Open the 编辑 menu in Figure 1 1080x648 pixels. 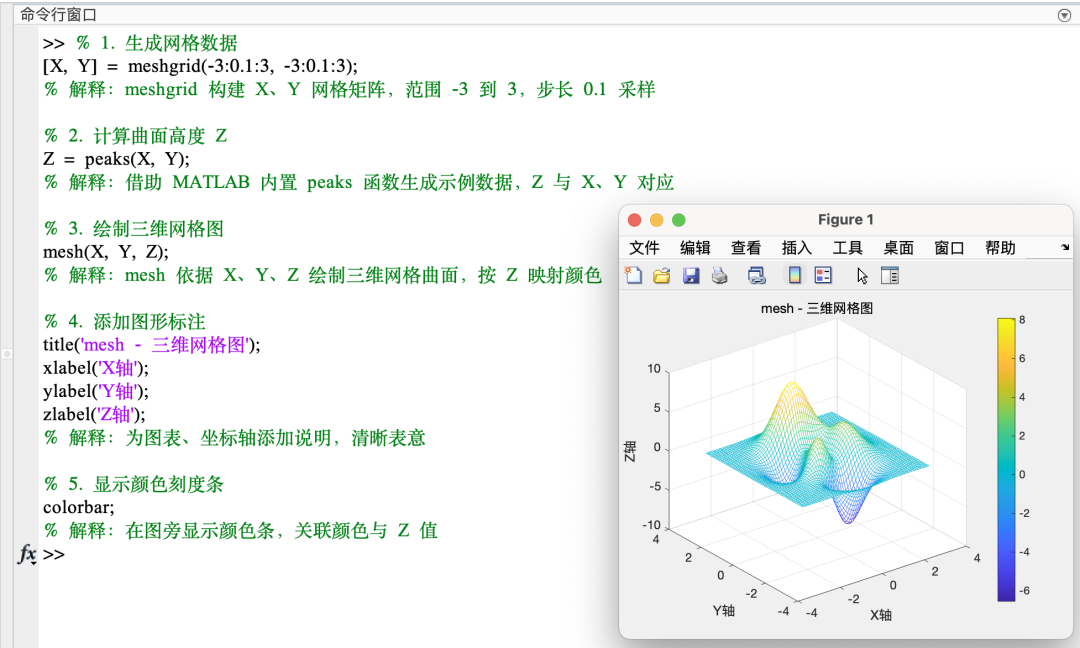pyautogui.click(x=695, y=248)
